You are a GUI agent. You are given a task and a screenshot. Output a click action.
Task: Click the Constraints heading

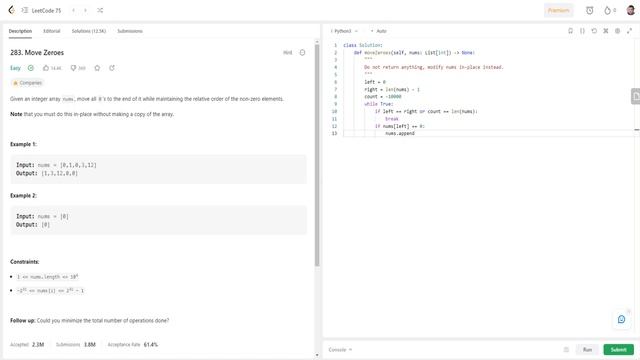pyautogui.click(x=24, y=262)
